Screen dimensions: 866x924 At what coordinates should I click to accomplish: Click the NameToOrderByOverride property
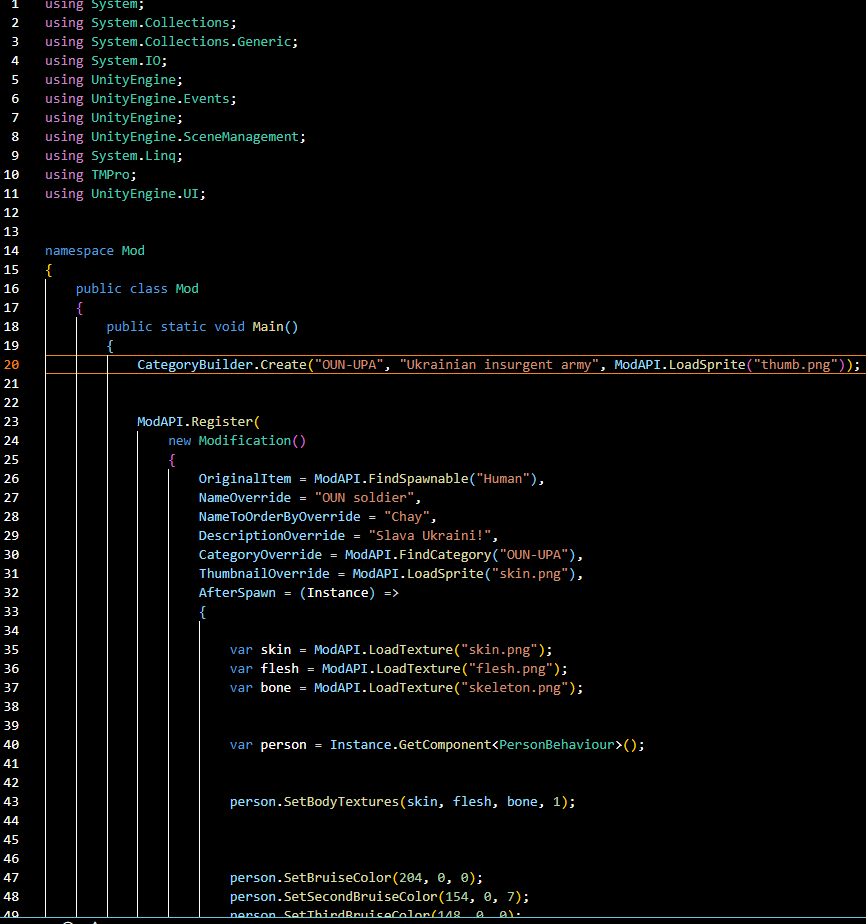click(279, 517)
